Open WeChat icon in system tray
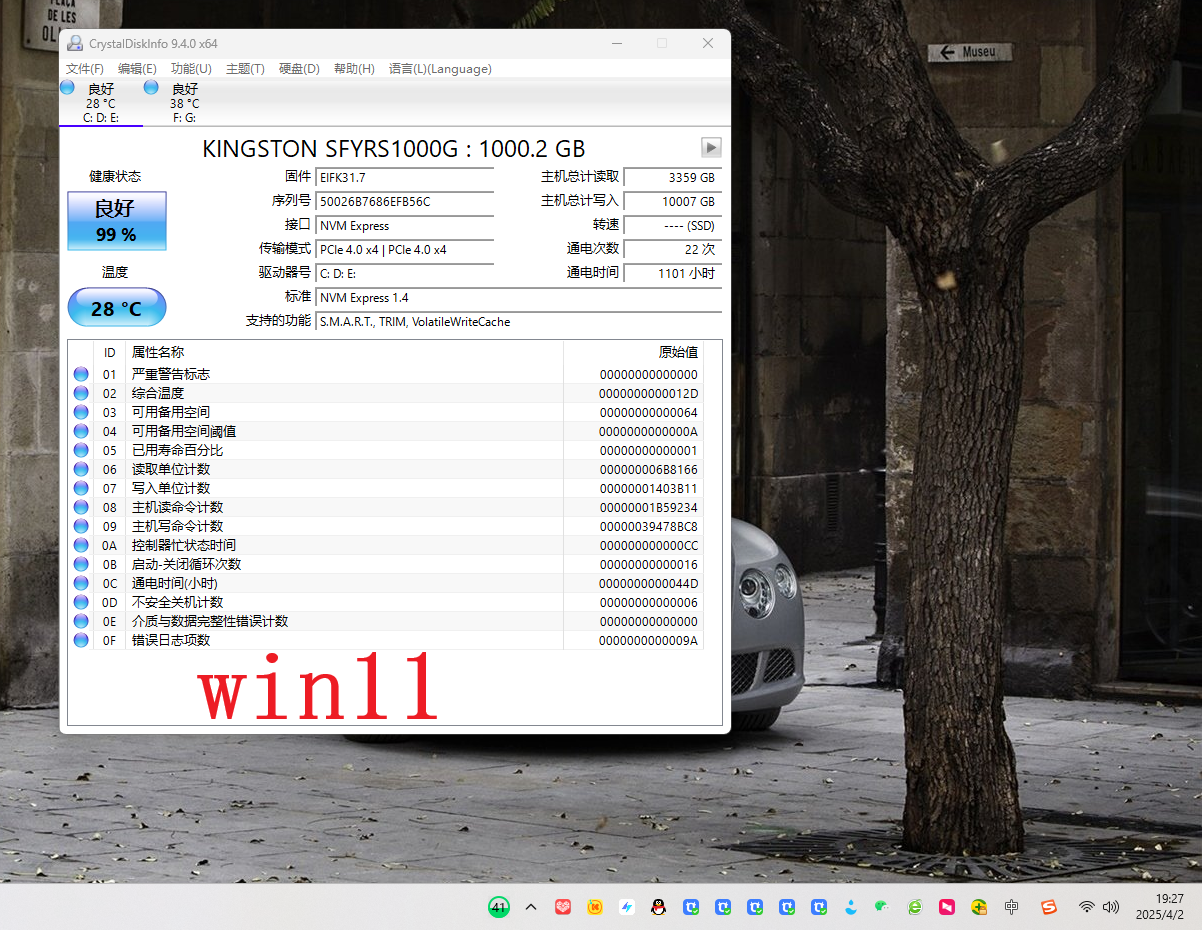 pyautogui.click(x=881, y=907)
